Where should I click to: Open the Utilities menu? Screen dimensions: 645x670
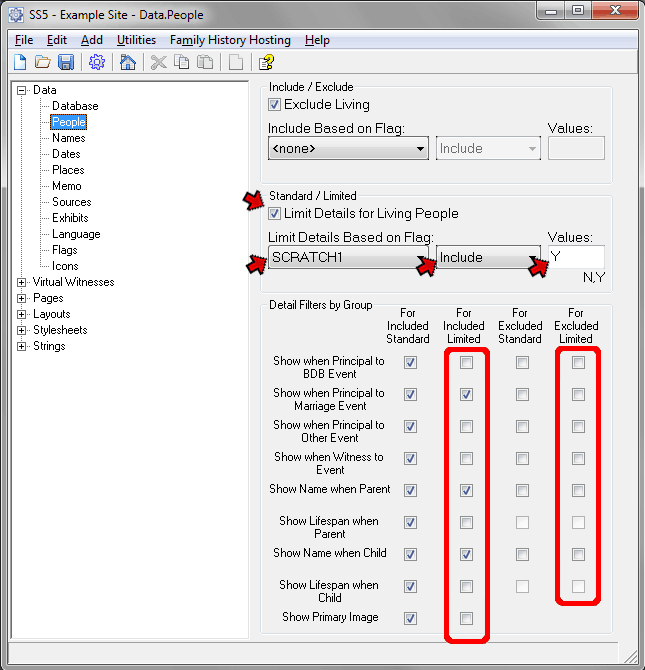136,40
